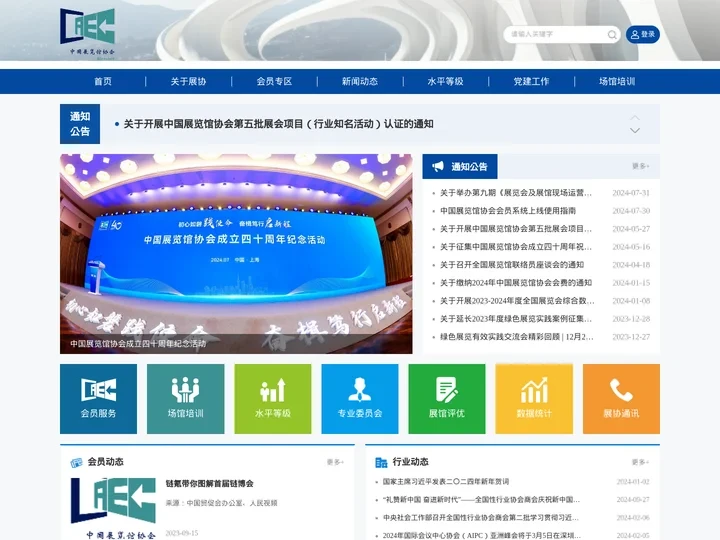
Task: Open notice 关于召开全国展览馆联络员座谈会的通知
Action: [x=512, y=264]
